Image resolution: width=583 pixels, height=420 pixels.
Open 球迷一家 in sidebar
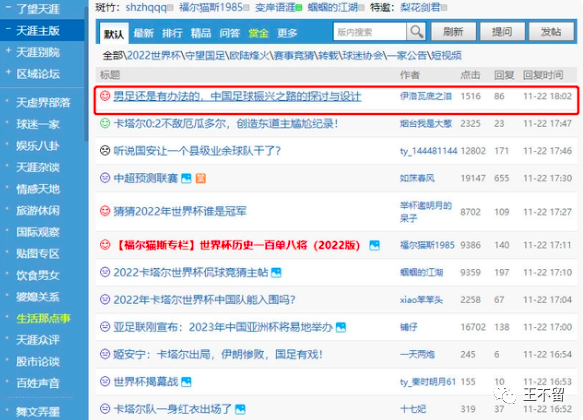click(38, 124)
